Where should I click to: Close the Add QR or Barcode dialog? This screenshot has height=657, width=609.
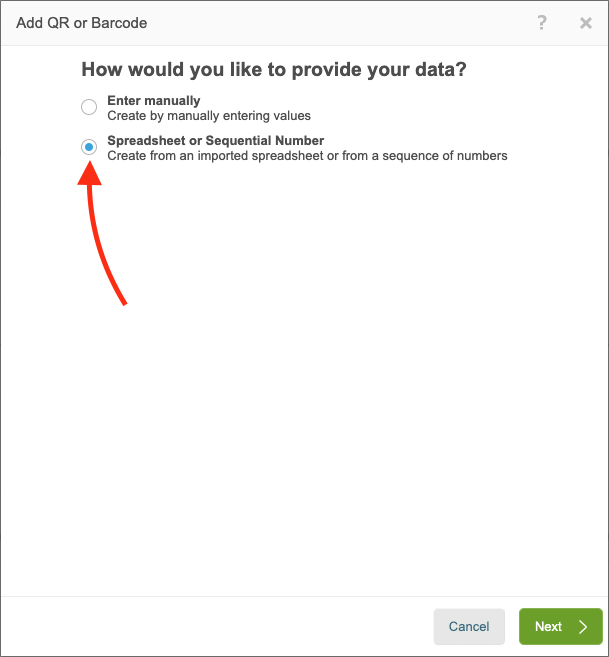click(586, 22)
